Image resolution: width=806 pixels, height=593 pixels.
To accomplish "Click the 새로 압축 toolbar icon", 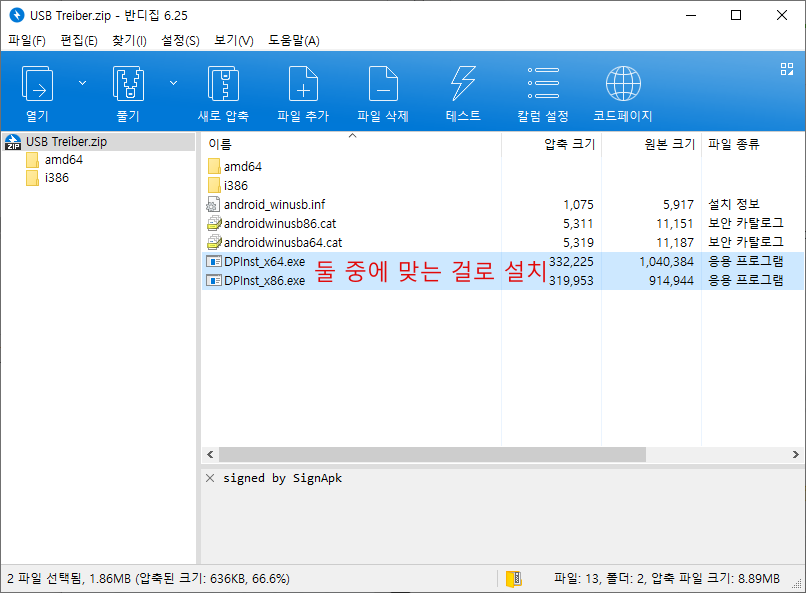I will click(223, 83).
